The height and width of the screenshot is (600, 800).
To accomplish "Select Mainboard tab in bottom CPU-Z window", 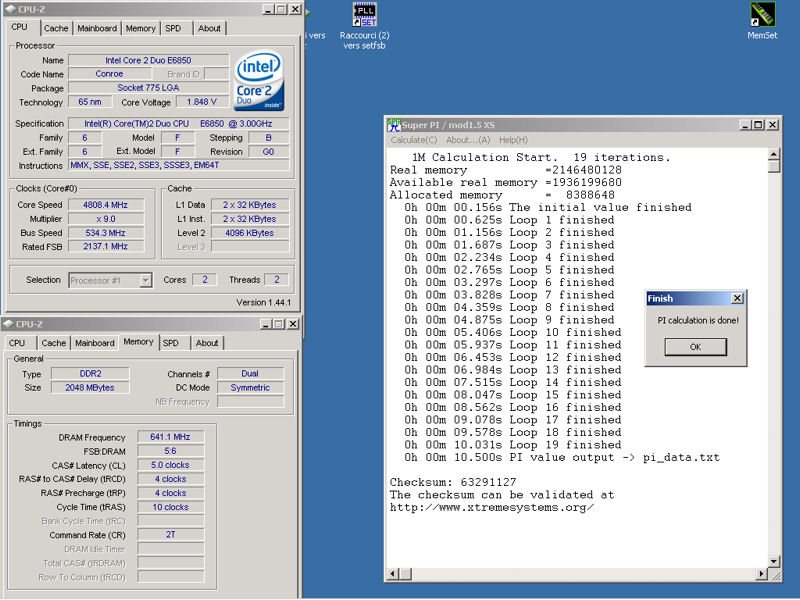I will click(x=95, y=343).
